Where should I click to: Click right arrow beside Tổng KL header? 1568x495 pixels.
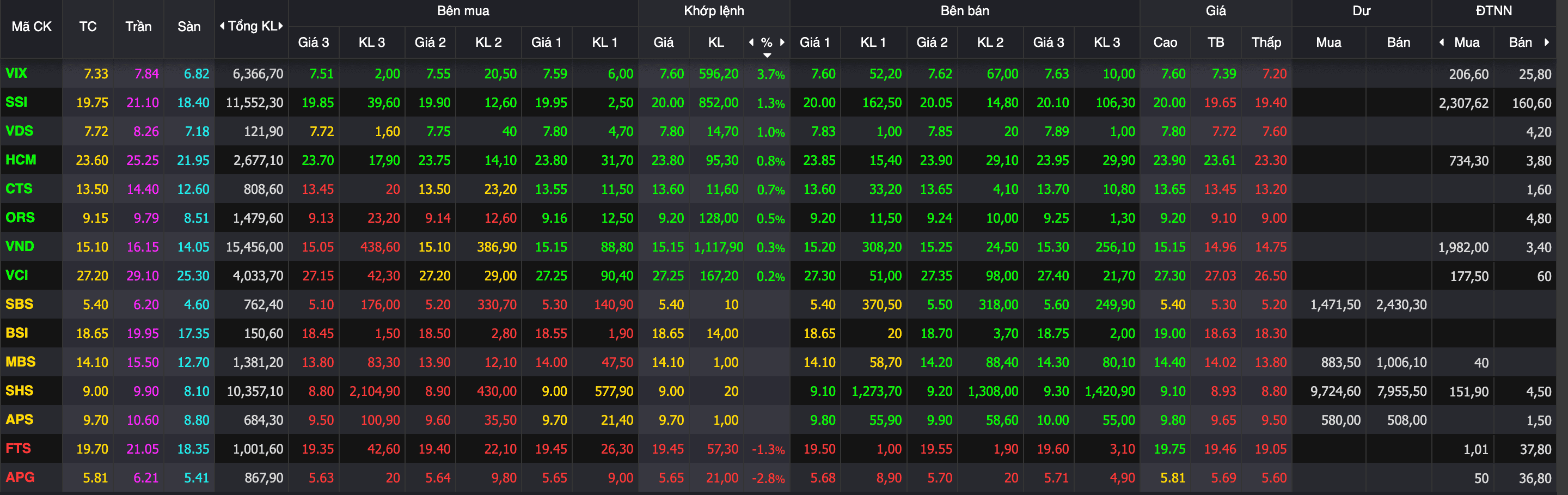[280, 26]
